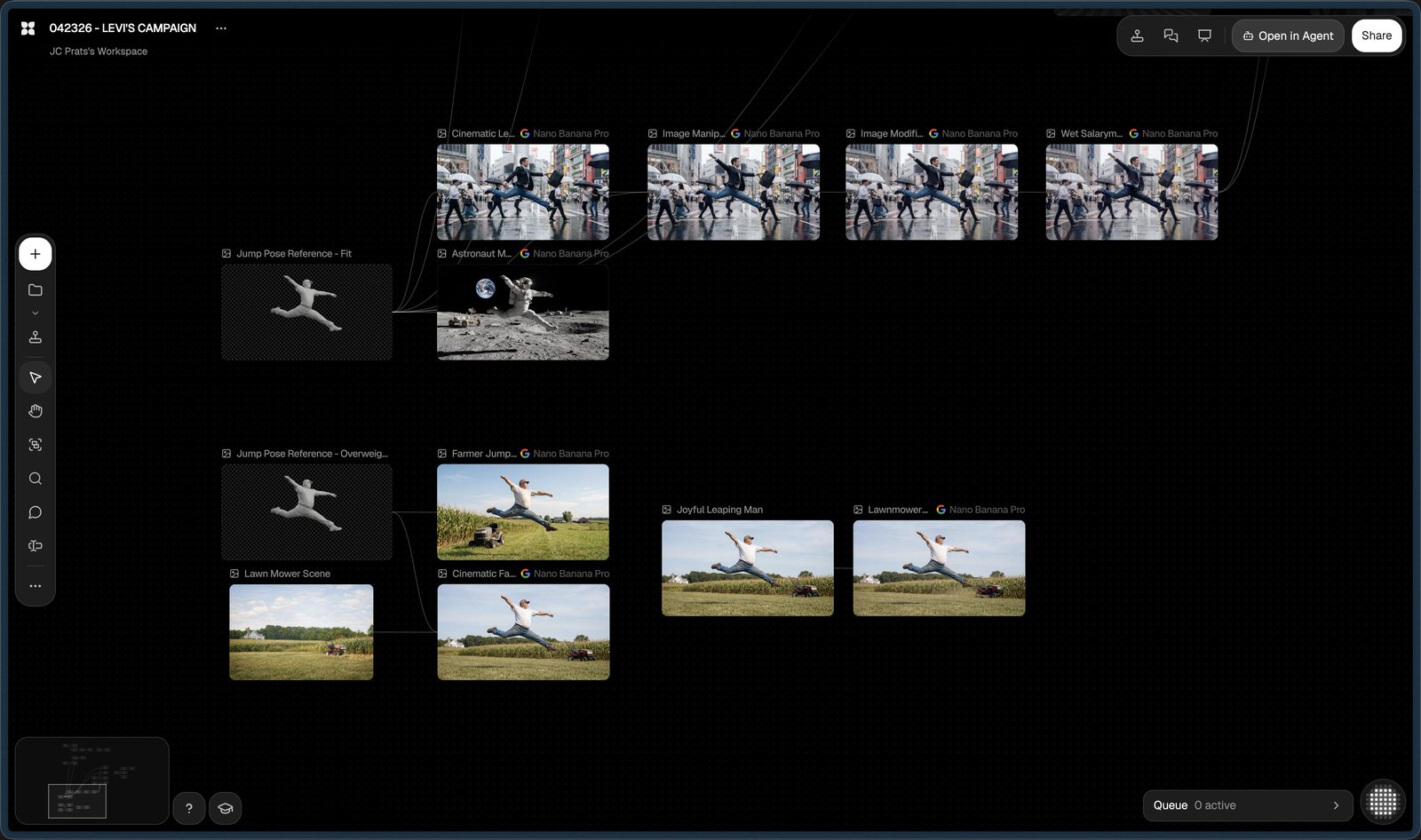Click the Lawnmower... node title
The image size is (1421, 840).
coord(897,510)
